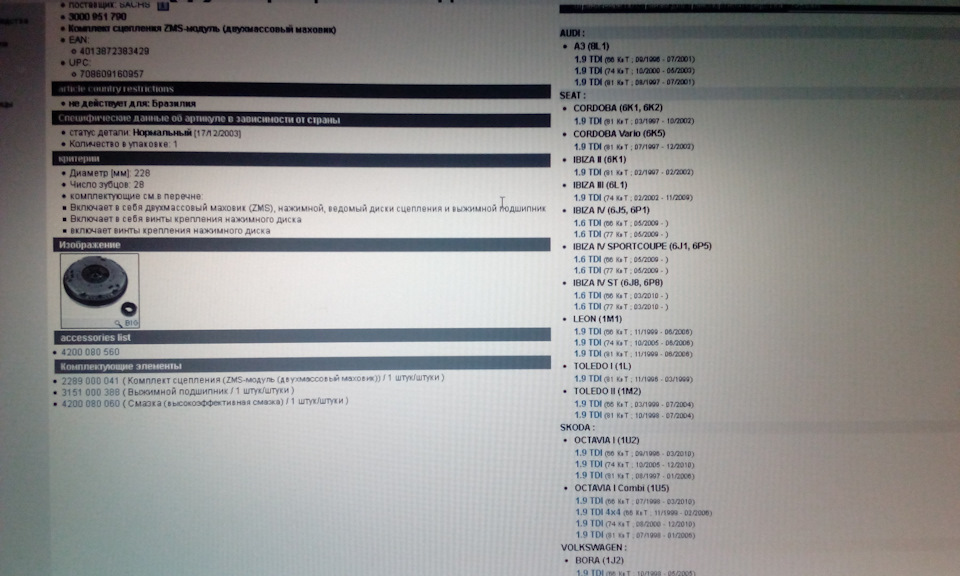This screenshot has height=576, width=960.
Task: Click article number 3000 951 790
Action: tap(97, 17)
